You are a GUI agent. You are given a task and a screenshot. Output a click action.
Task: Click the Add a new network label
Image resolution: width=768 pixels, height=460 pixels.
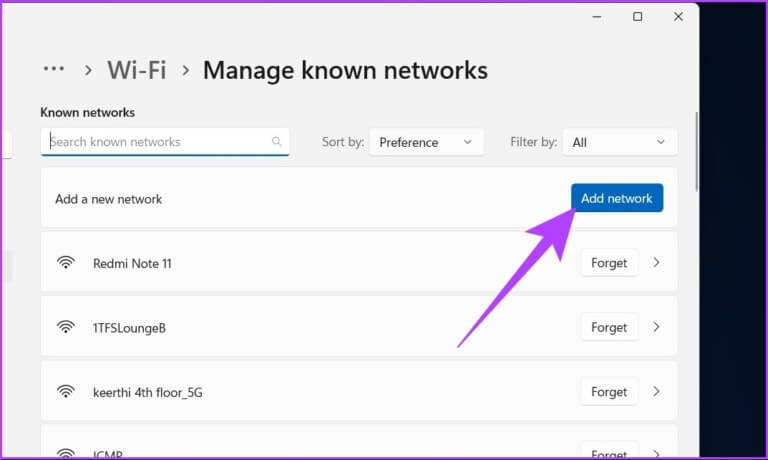pos(109,199)
